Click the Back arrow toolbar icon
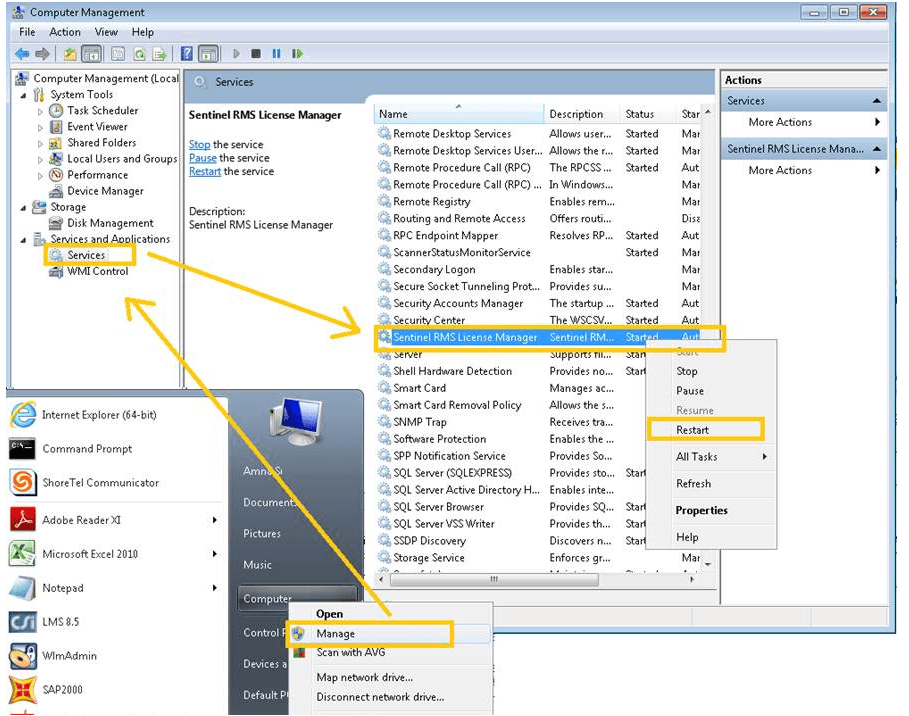 pos(22,54)
